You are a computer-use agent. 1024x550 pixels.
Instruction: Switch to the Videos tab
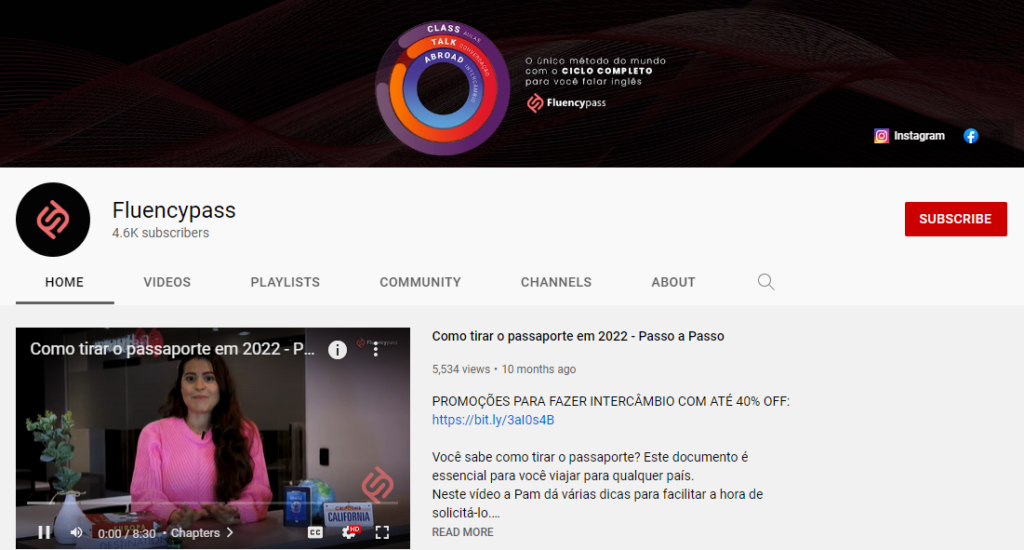pyautogui.click(x=167, y=282)
